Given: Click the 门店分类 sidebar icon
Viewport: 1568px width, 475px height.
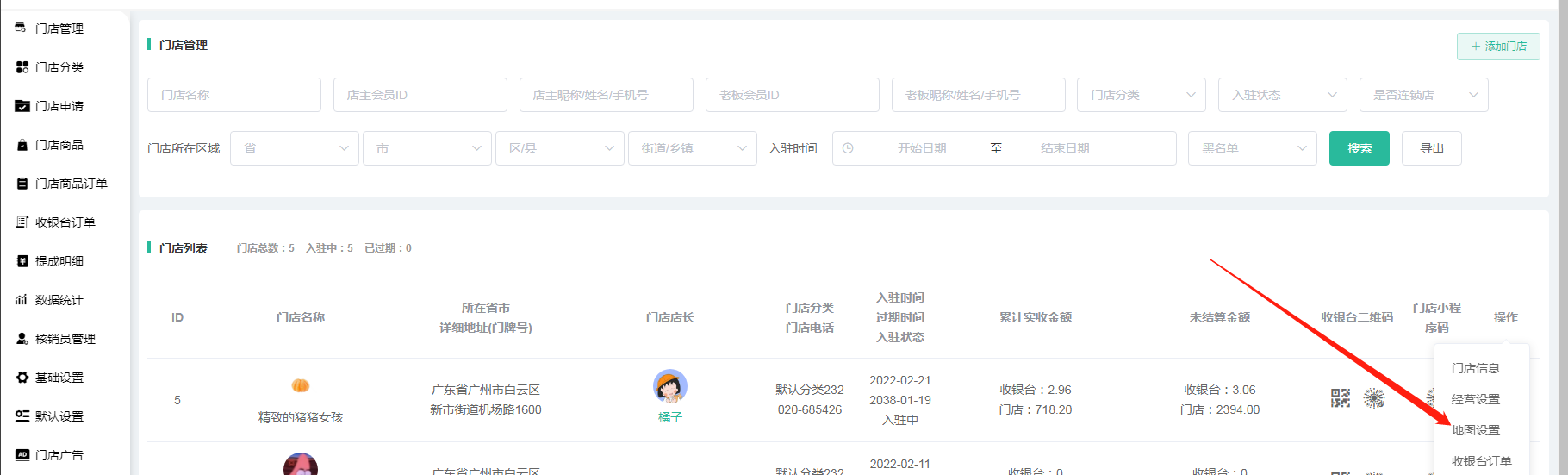Looking at the screenshot, I should point(22,67).
